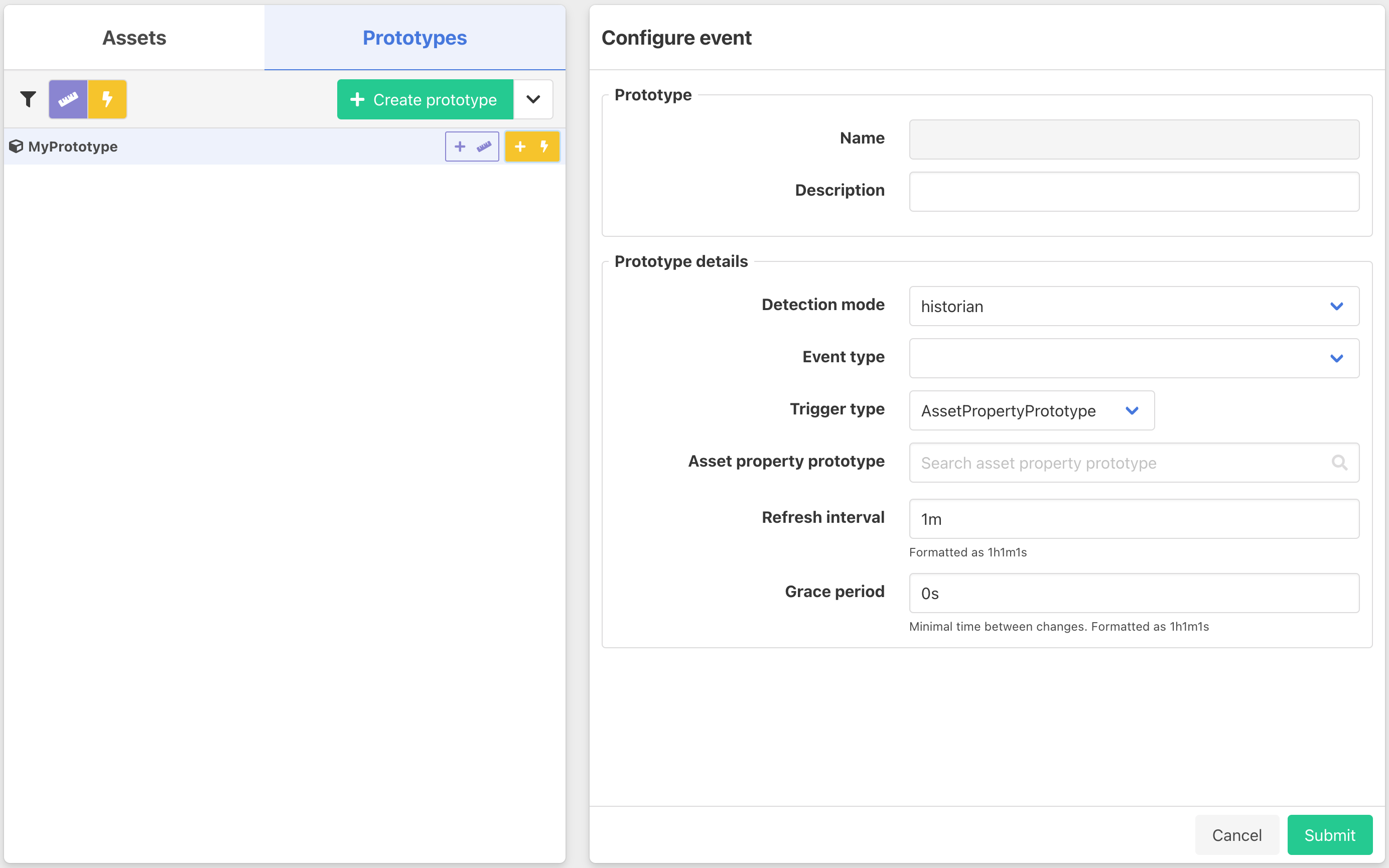Image resolution: width=1389 pixels, height=868 pixels.
Task: Open the Detection mode dropdown
Action: point(1134,306)
